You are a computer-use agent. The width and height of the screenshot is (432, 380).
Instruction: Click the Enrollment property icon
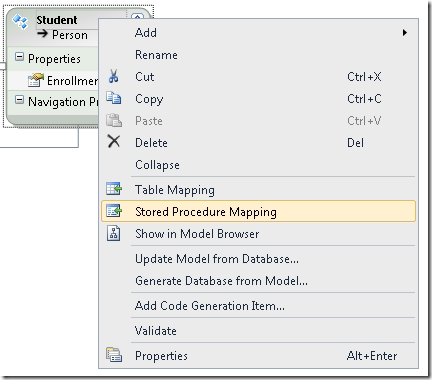(x=36, y=80)
